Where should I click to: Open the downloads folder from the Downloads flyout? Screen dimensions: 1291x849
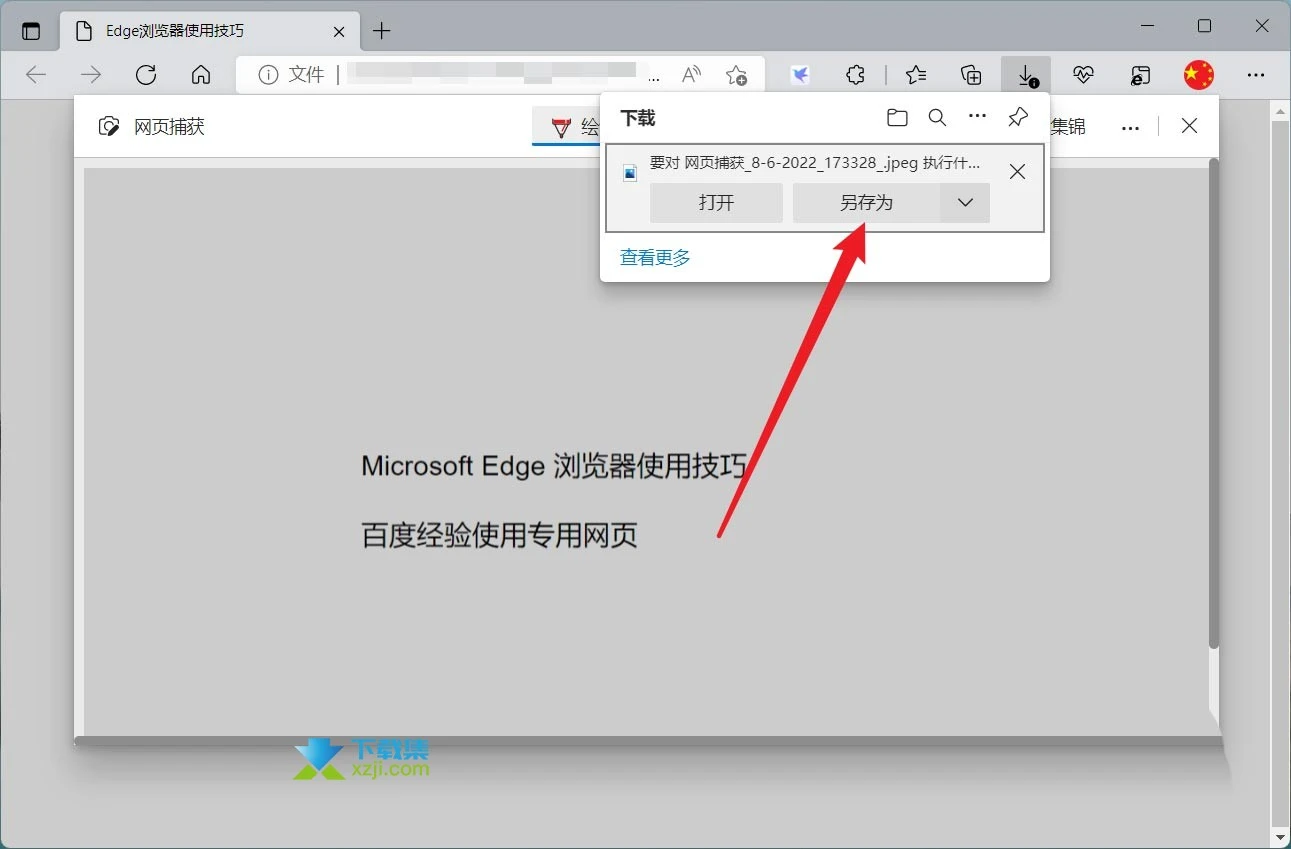[x=897, y=117]
